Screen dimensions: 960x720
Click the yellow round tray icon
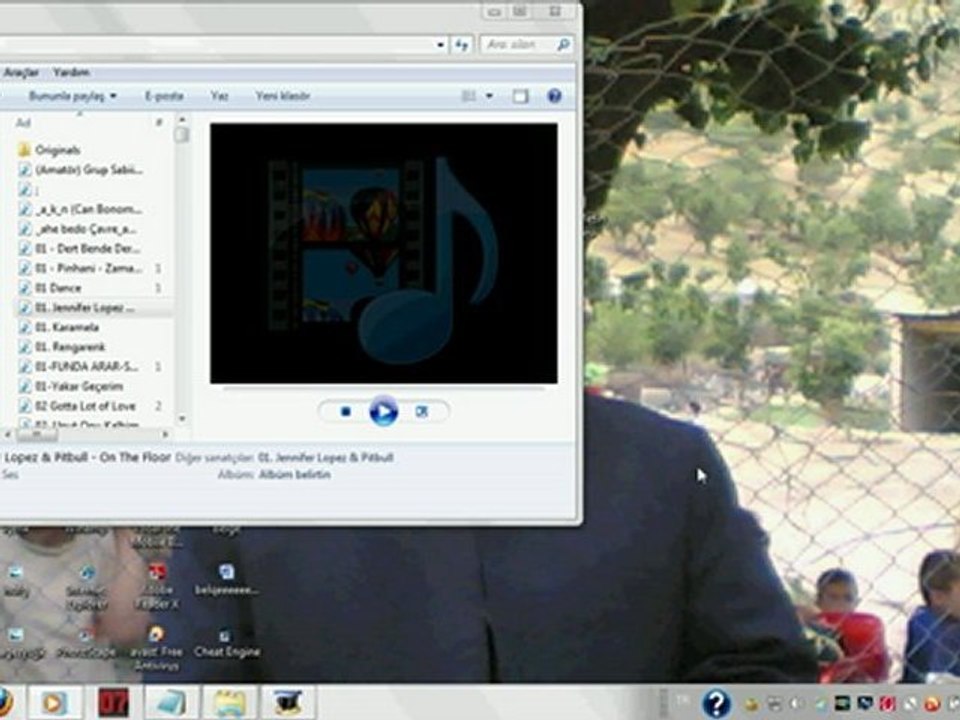[751, 704]
